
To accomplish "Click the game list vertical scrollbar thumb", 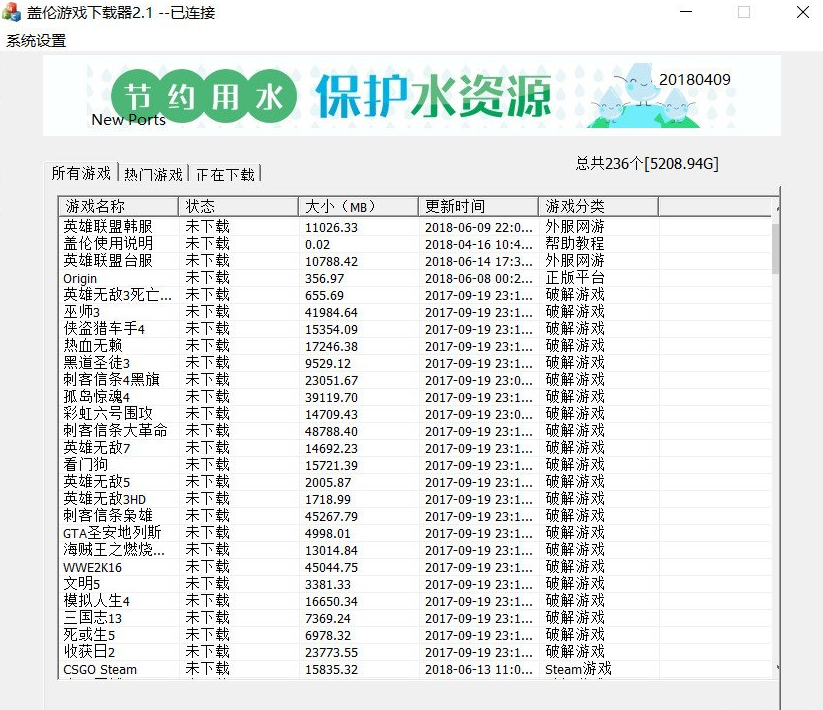I will 775,248.
